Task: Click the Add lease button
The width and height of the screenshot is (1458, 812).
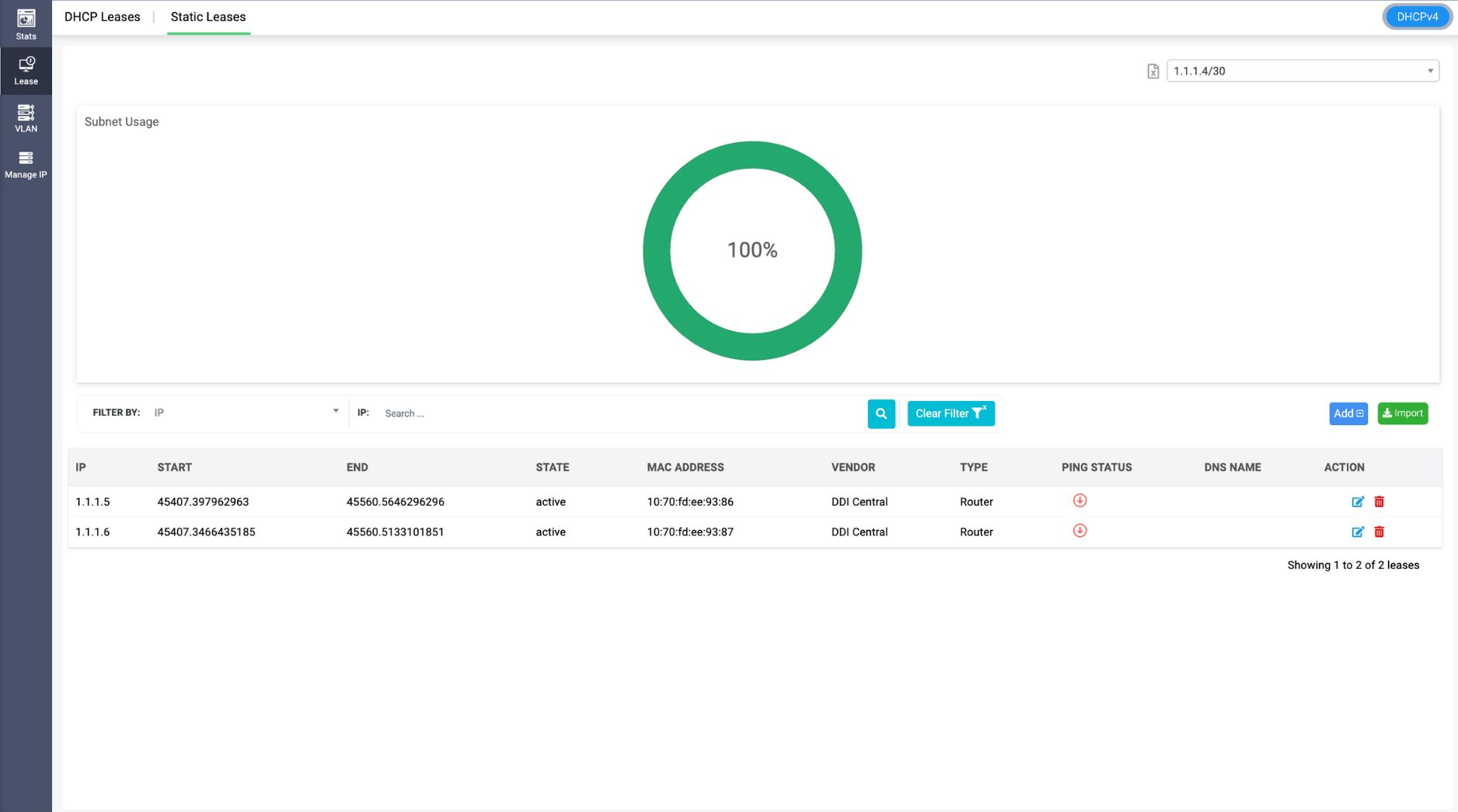Action: (x=1348, y=413)
